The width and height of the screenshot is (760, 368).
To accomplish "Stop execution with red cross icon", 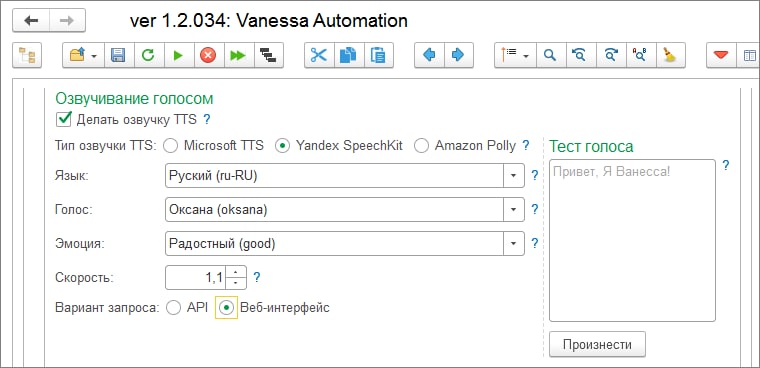I will (208, 55).
